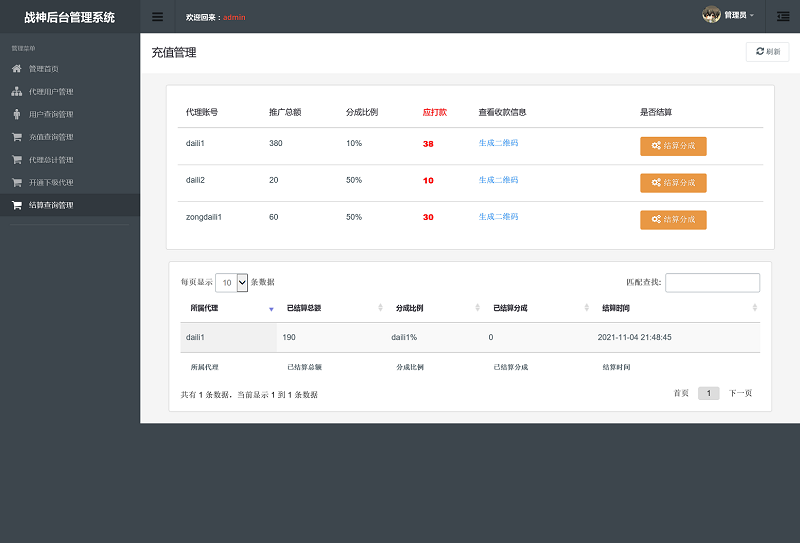Select page 1 in pagination

pyautogui.click(x=709, y=393)
